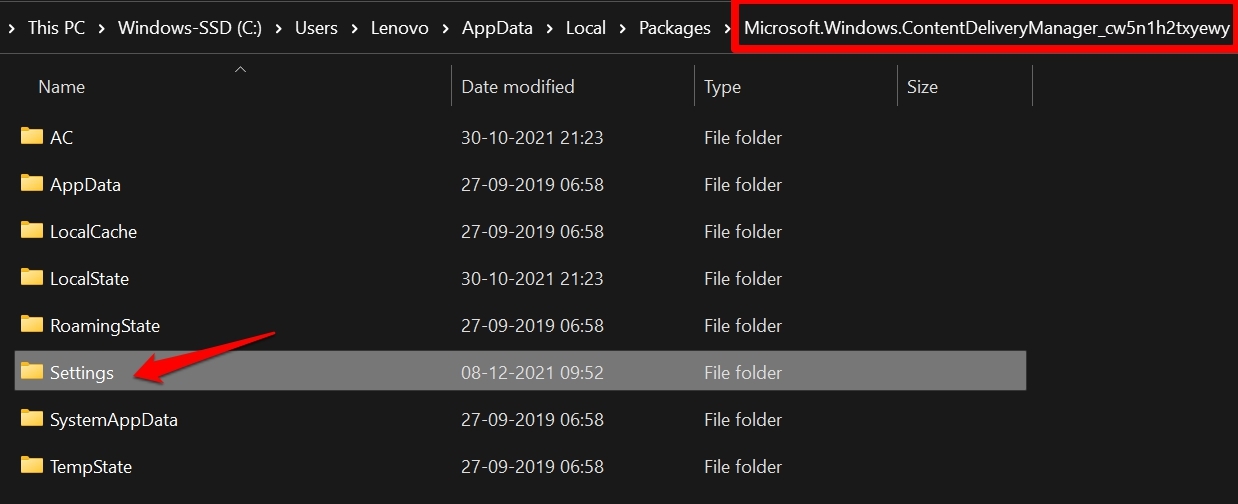Expand the chevron after This PC
Screen dimensions: 1238x504
click(x=101, y=28)
